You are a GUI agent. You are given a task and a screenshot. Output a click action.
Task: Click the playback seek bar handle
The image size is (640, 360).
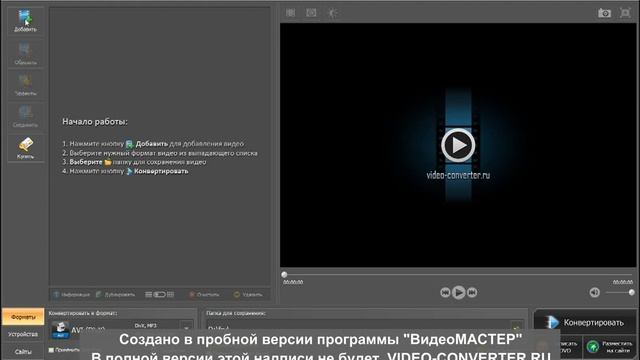[284, 275]
